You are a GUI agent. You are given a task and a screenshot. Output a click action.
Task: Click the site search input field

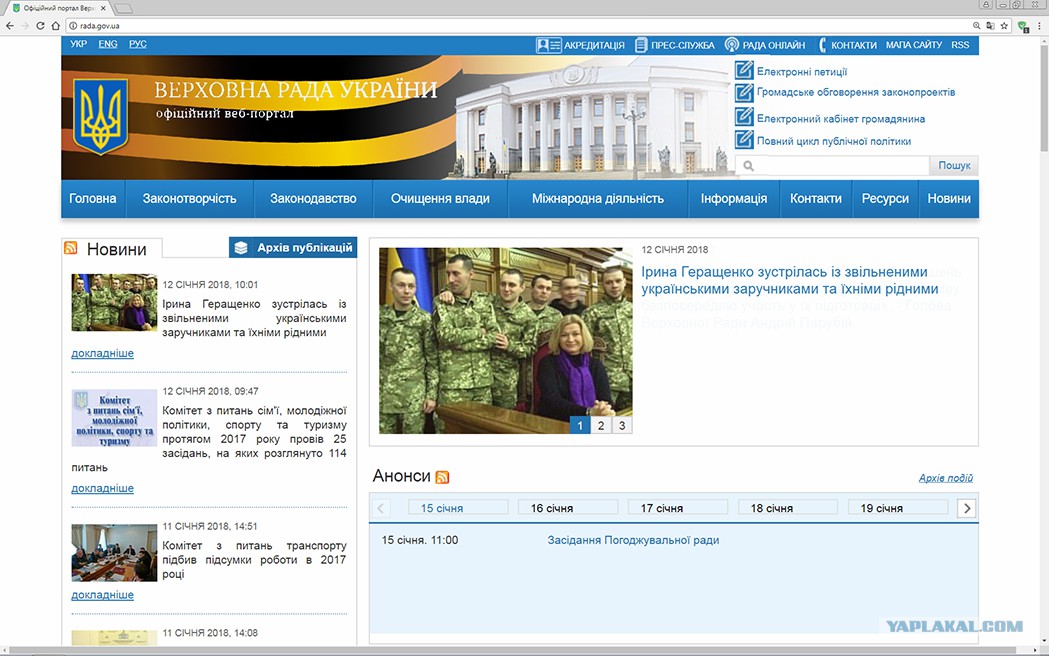(x=832, y=165)
